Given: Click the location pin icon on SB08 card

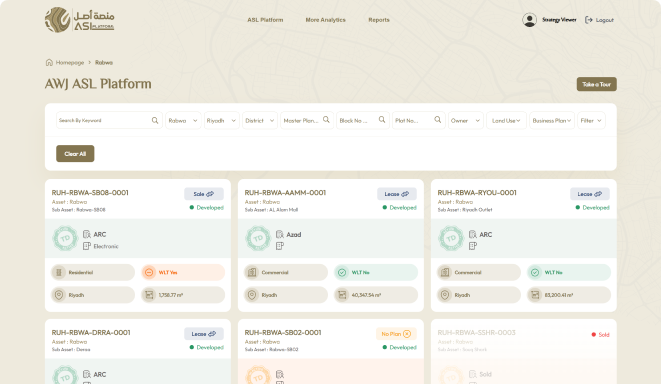Looking at the screenshot, I should pos(59,295).
